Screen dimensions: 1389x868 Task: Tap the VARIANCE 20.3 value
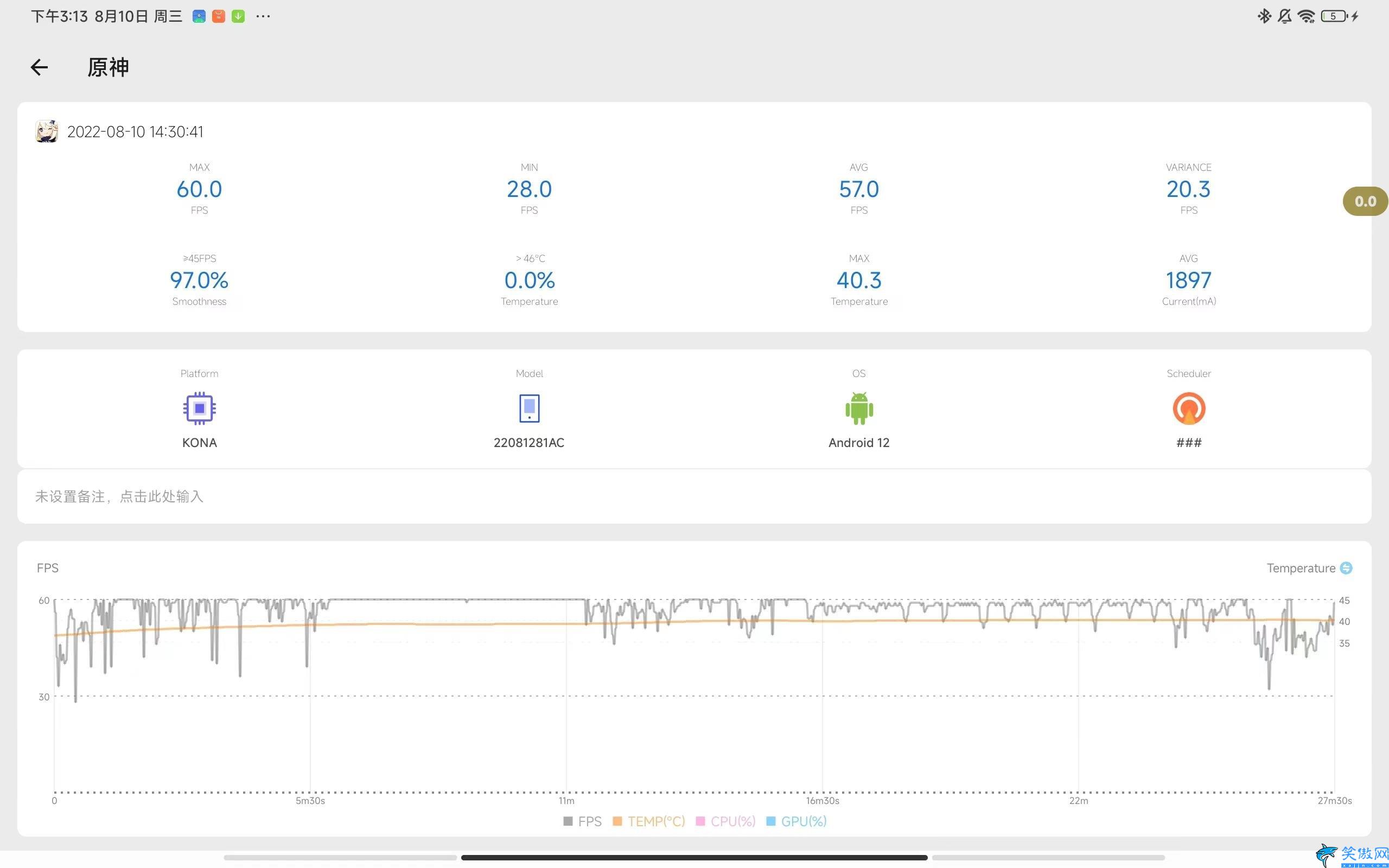coord(1189,189)
